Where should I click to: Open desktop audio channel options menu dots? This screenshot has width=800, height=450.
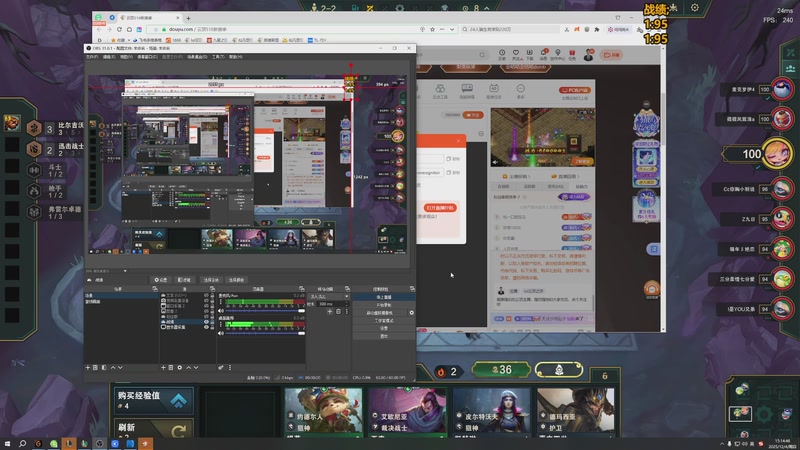tap(220, 324)
